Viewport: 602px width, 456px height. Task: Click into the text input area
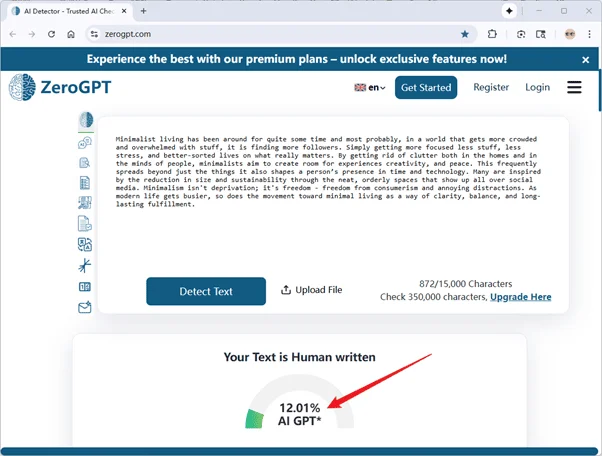coord(328,200)
